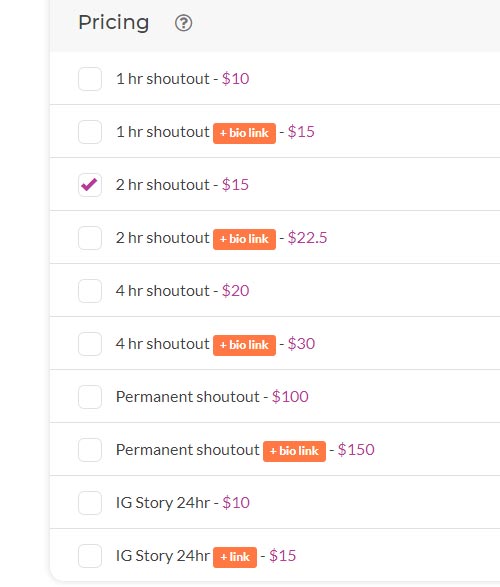Screen dimensions: 500x587
Task: Check the IG Story 24hr $10 box
Action: (x=90, y=503)
